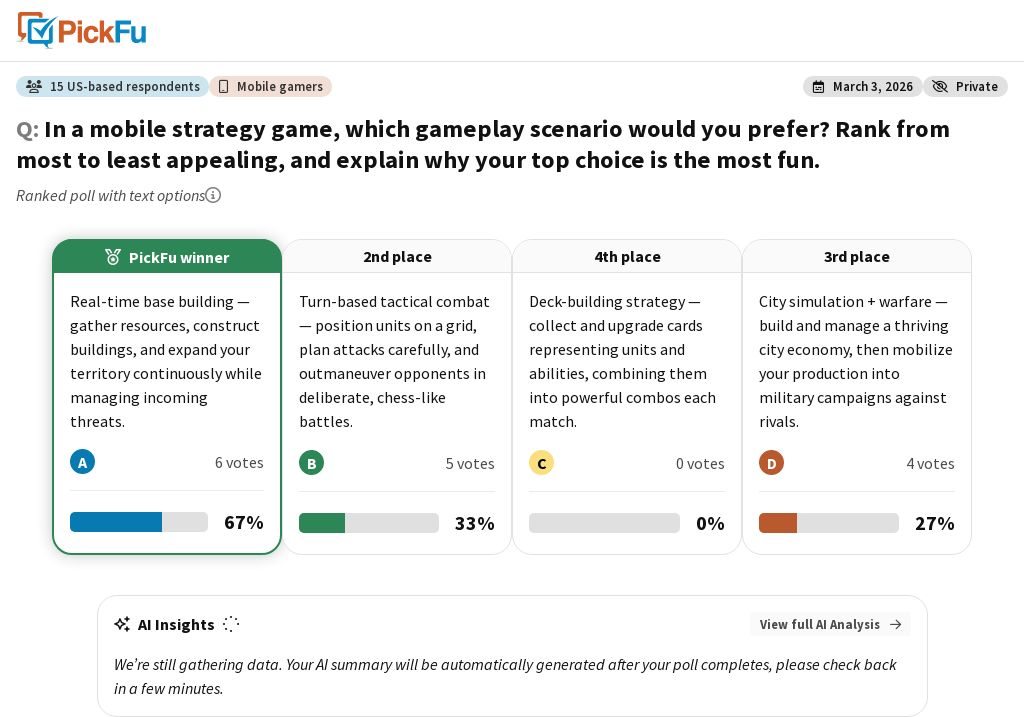Click the Mobile gamers audience tag
This screenshot has width=1024, height=717.
point(270,86)
